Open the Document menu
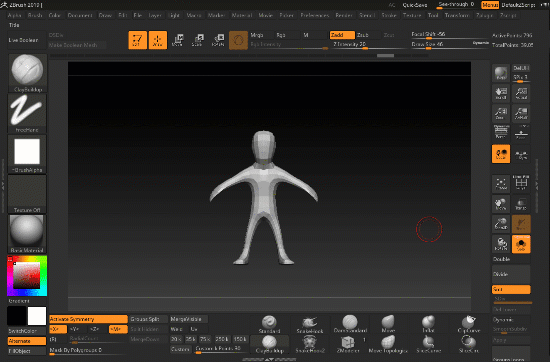The image size is (550, 362). [80, 15]
